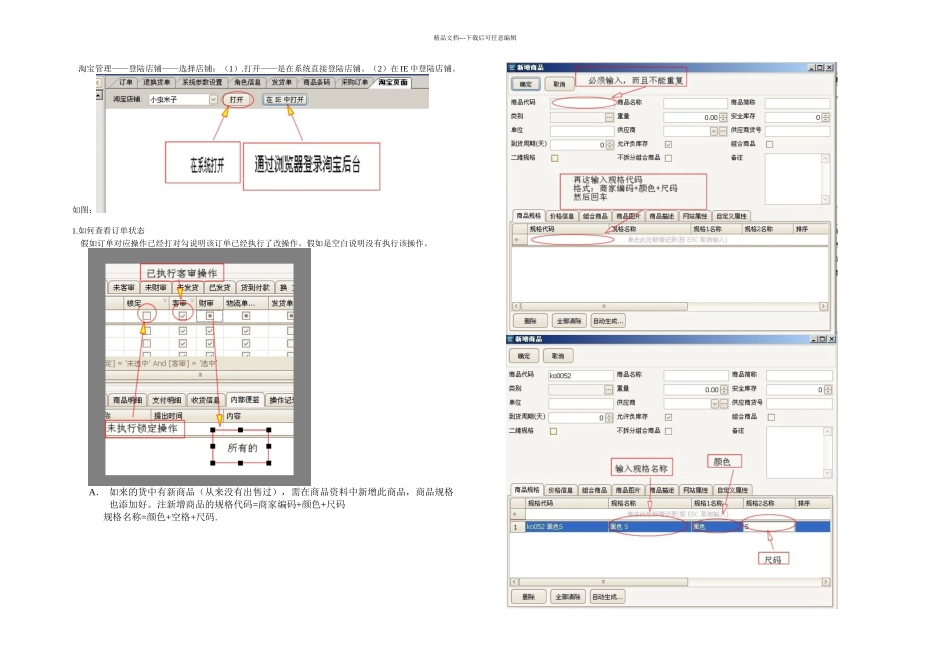Image resolution: width=950 pixels, height=672 pixels.
Task: Toggle 不拆分组合商品 checkbox in ko0052 window
Action: [x=668, y=431]
